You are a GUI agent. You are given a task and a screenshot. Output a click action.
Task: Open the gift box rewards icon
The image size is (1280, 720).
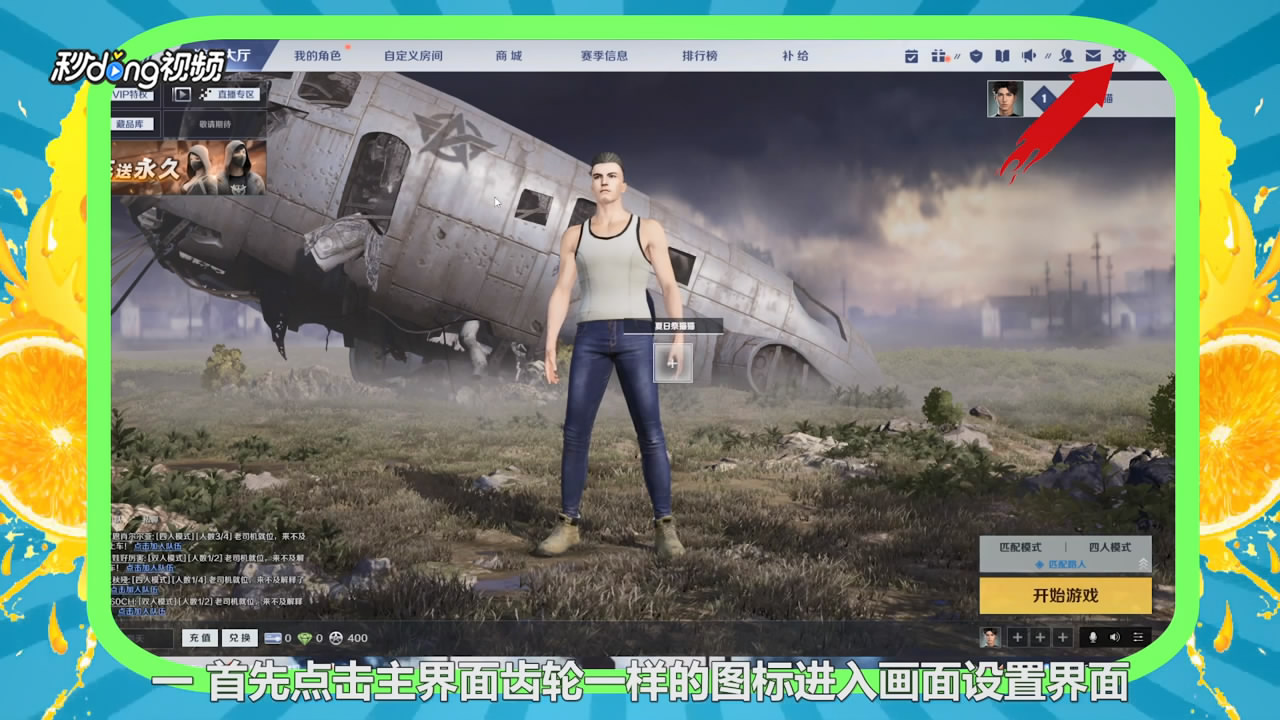[x=939, y=56]
